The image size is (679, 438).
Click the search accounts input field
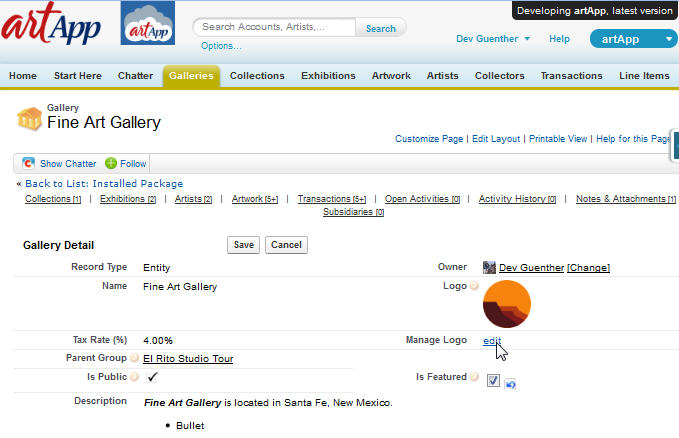click(274, 28)
